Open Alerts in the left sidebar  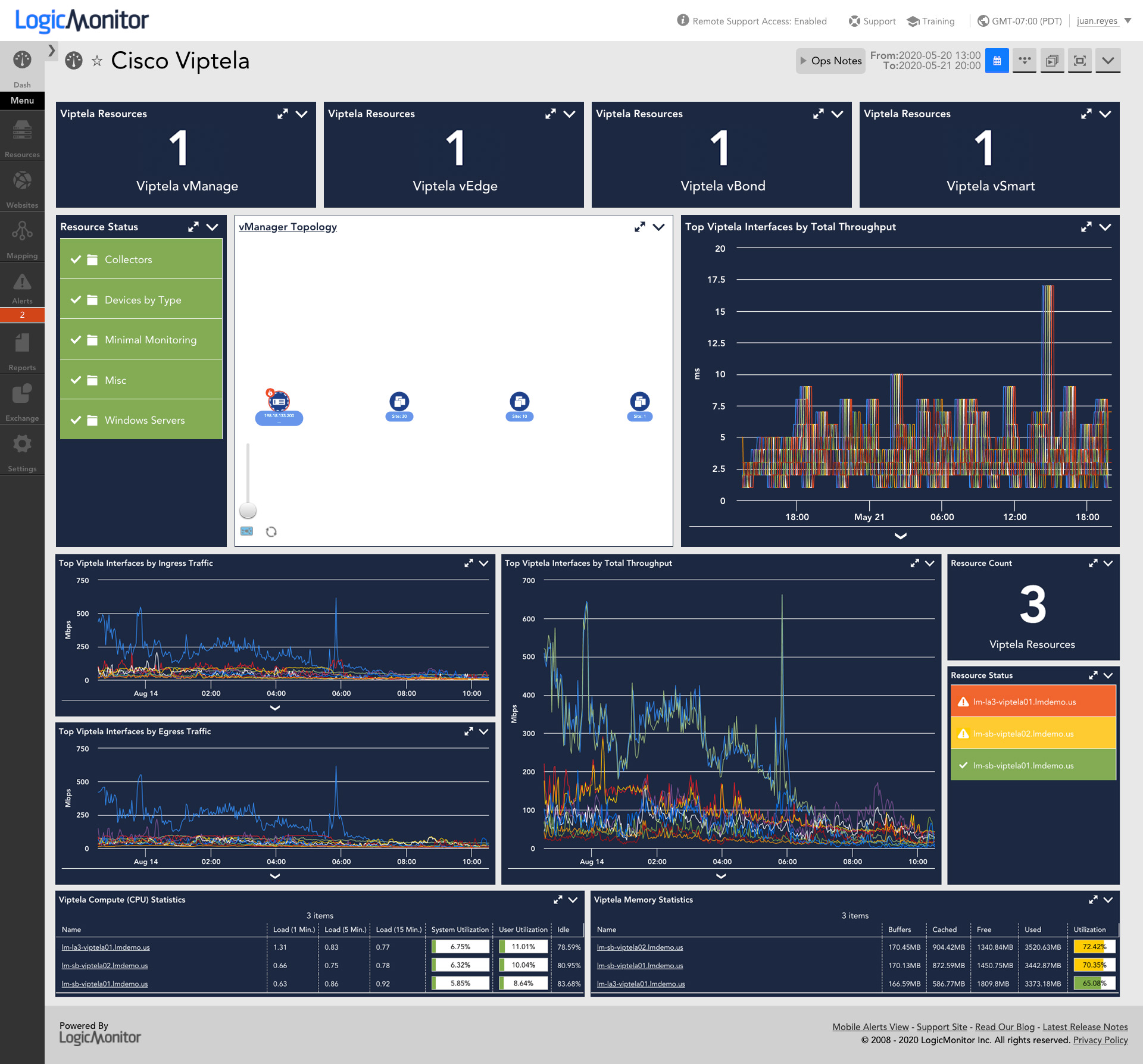[22, 289]
